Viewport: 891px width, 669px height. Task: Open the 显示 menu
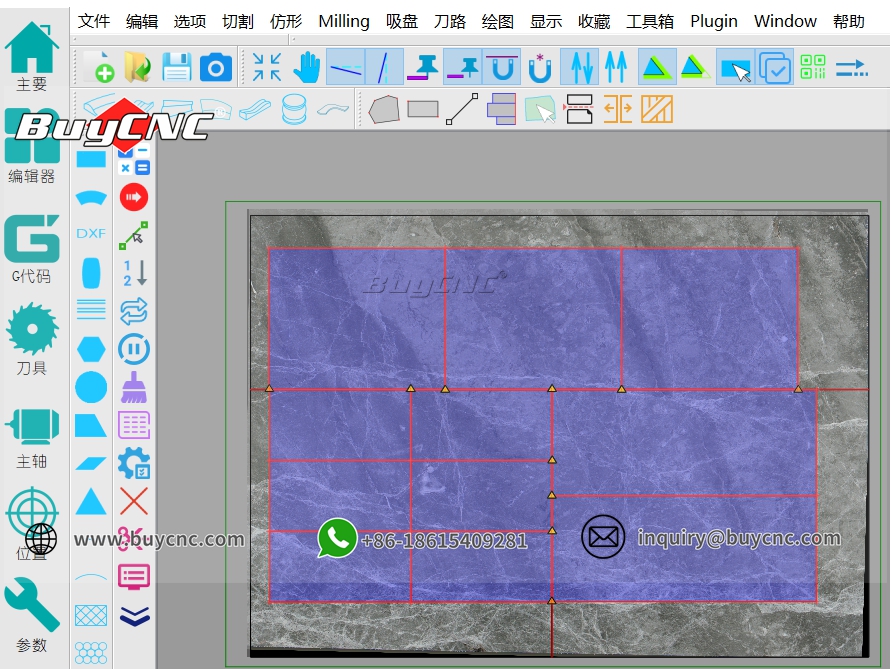546,21
